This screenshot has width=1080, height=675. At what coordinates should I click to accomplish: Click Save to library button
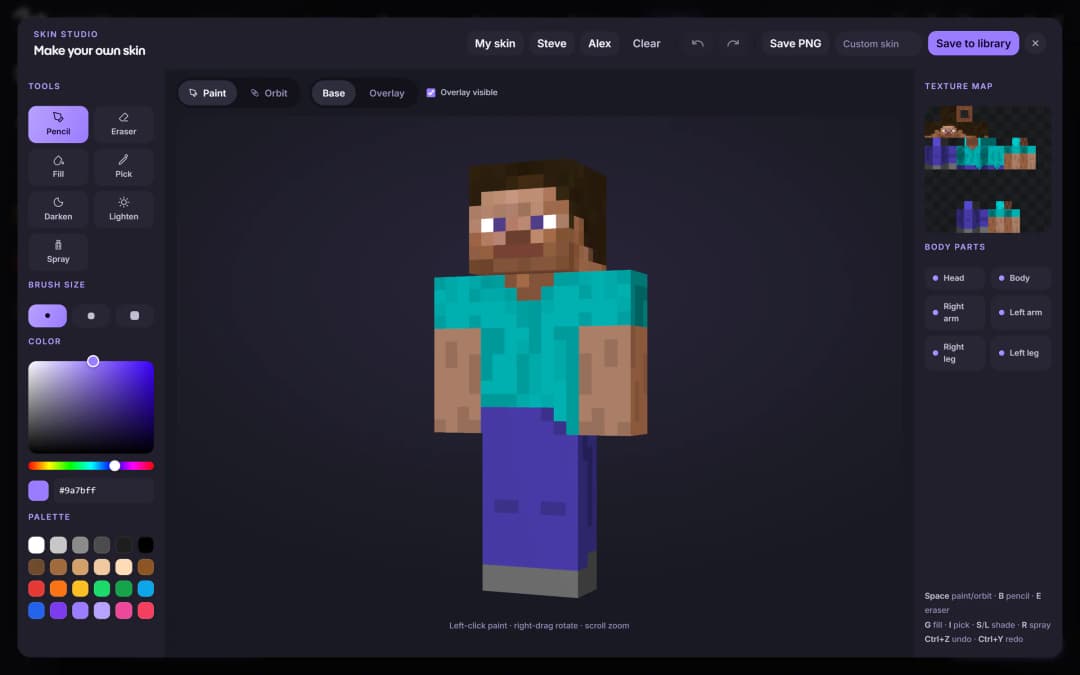973,43
